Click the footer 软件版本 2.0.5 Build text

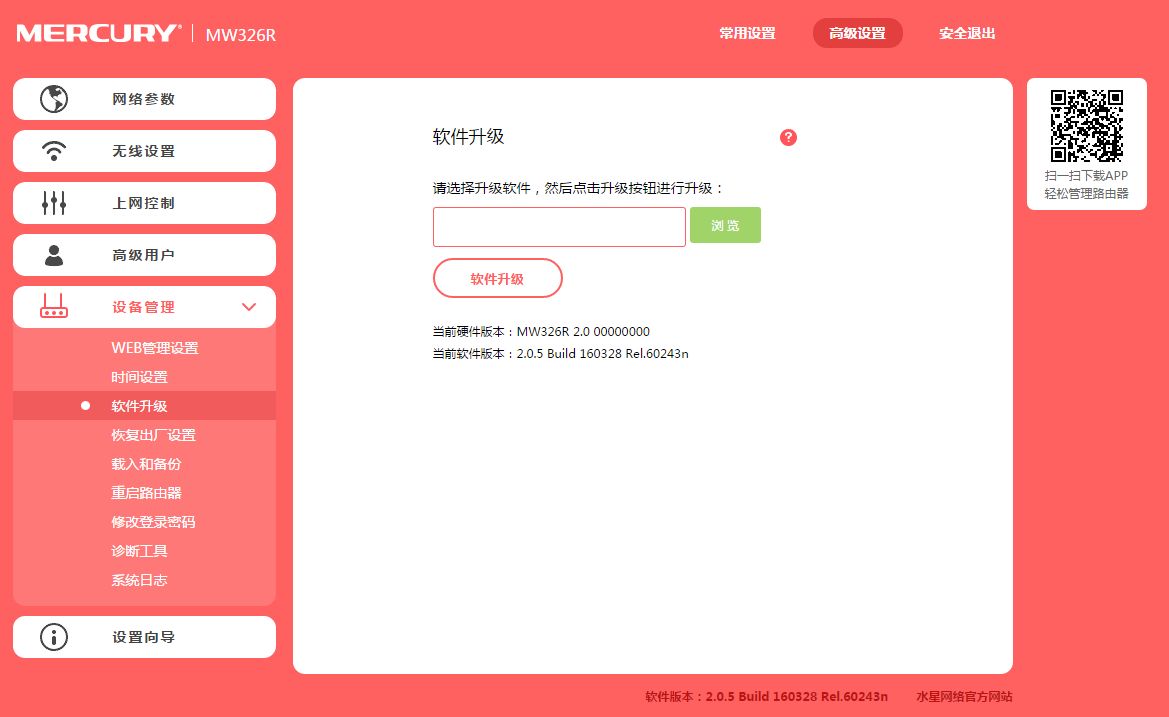pyautogui.click(x=766, y=697)
